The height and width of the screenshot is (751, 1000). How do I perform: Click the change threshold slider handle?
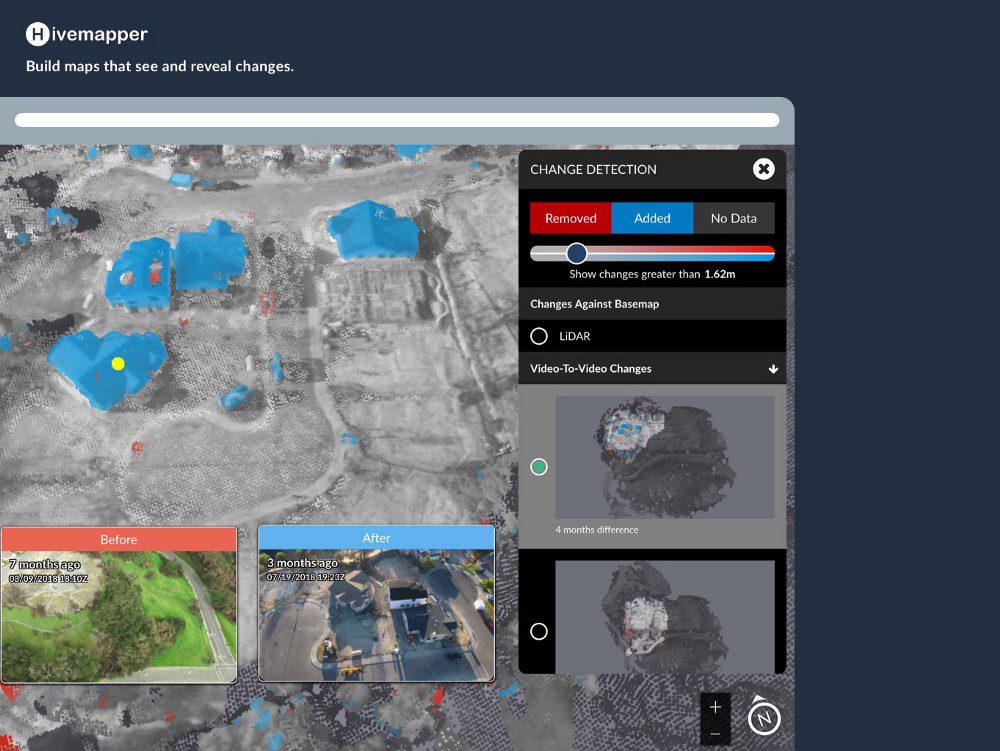[576, 253]
